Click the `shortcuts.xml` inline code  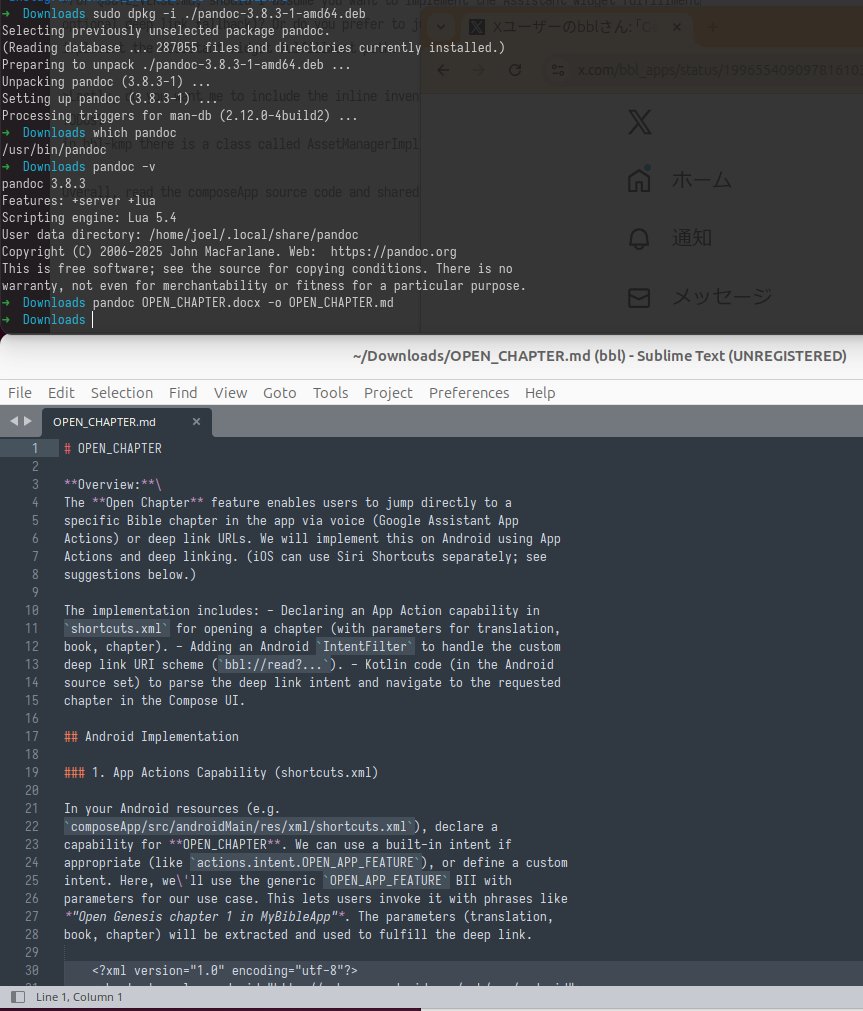116,628
